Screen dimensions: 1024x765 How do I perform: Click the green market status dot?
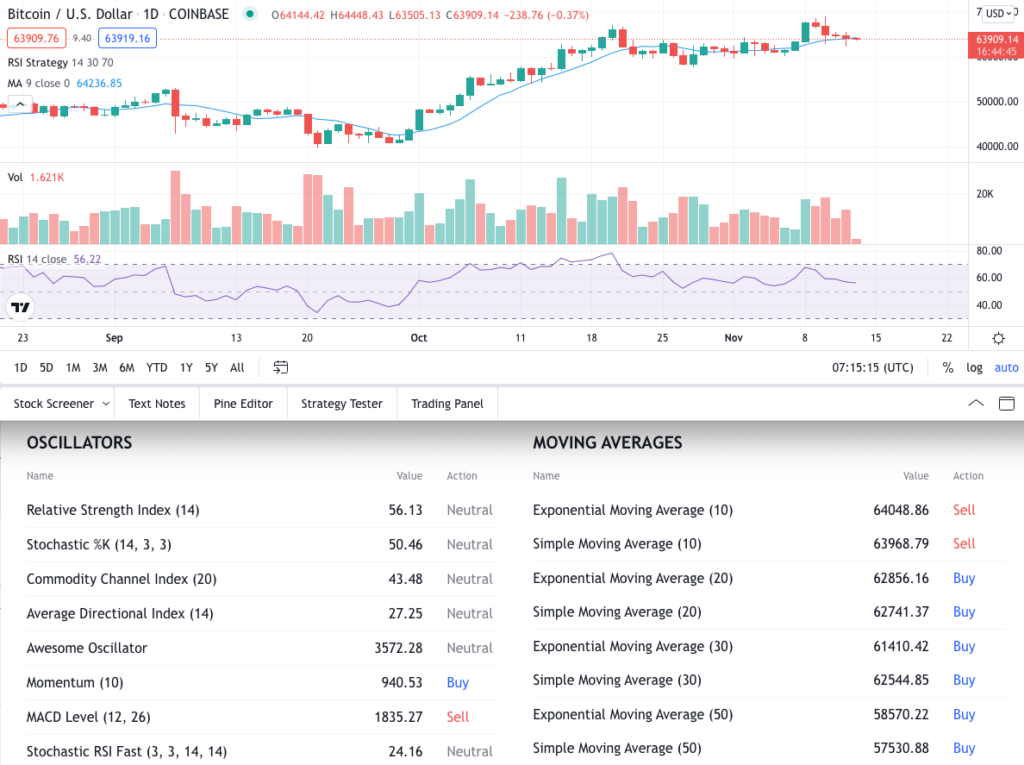pyautogui.click(x=249, y=14)
